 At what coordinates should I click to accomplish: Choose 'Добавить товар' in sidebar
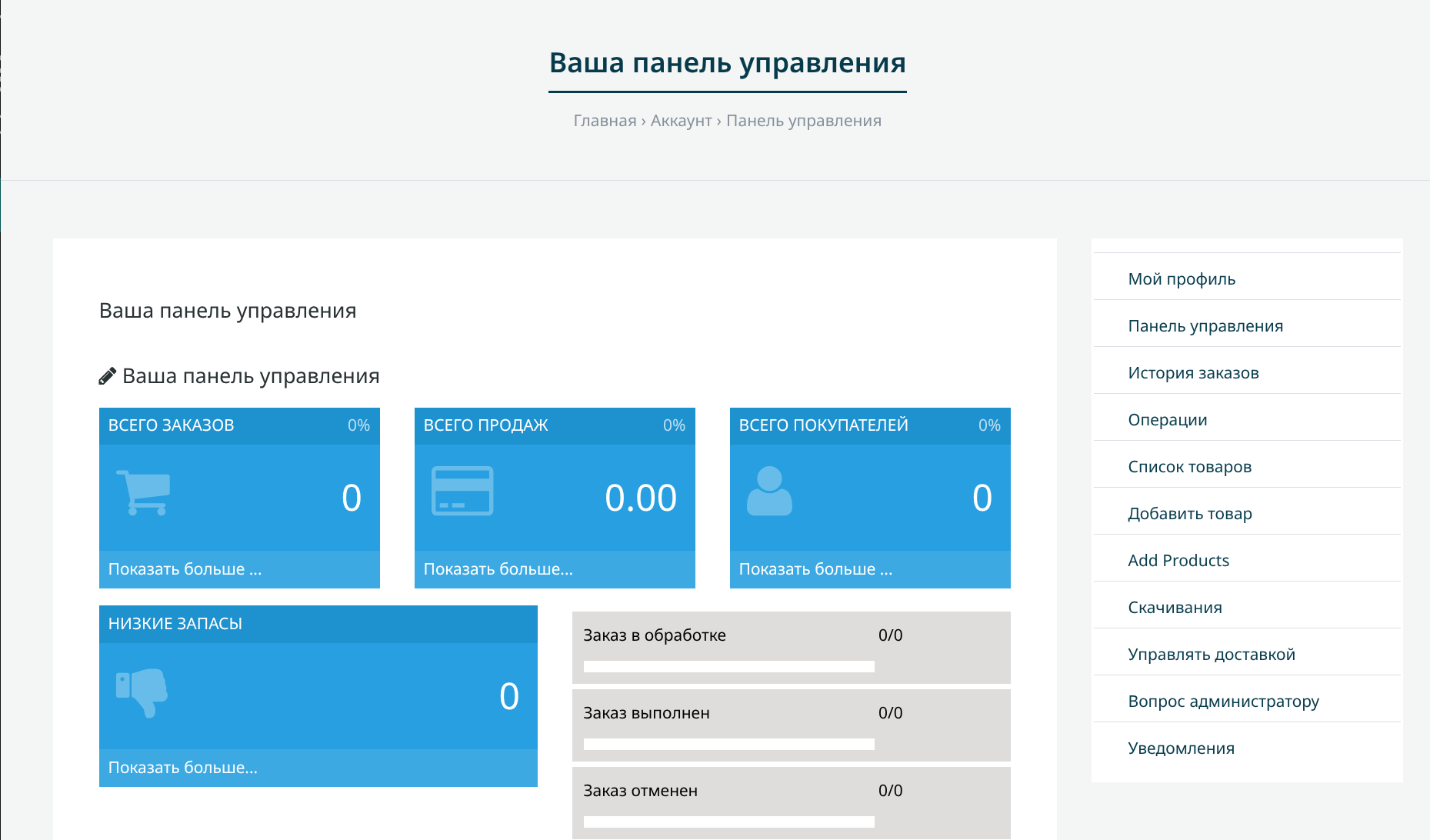[1189, 514]
